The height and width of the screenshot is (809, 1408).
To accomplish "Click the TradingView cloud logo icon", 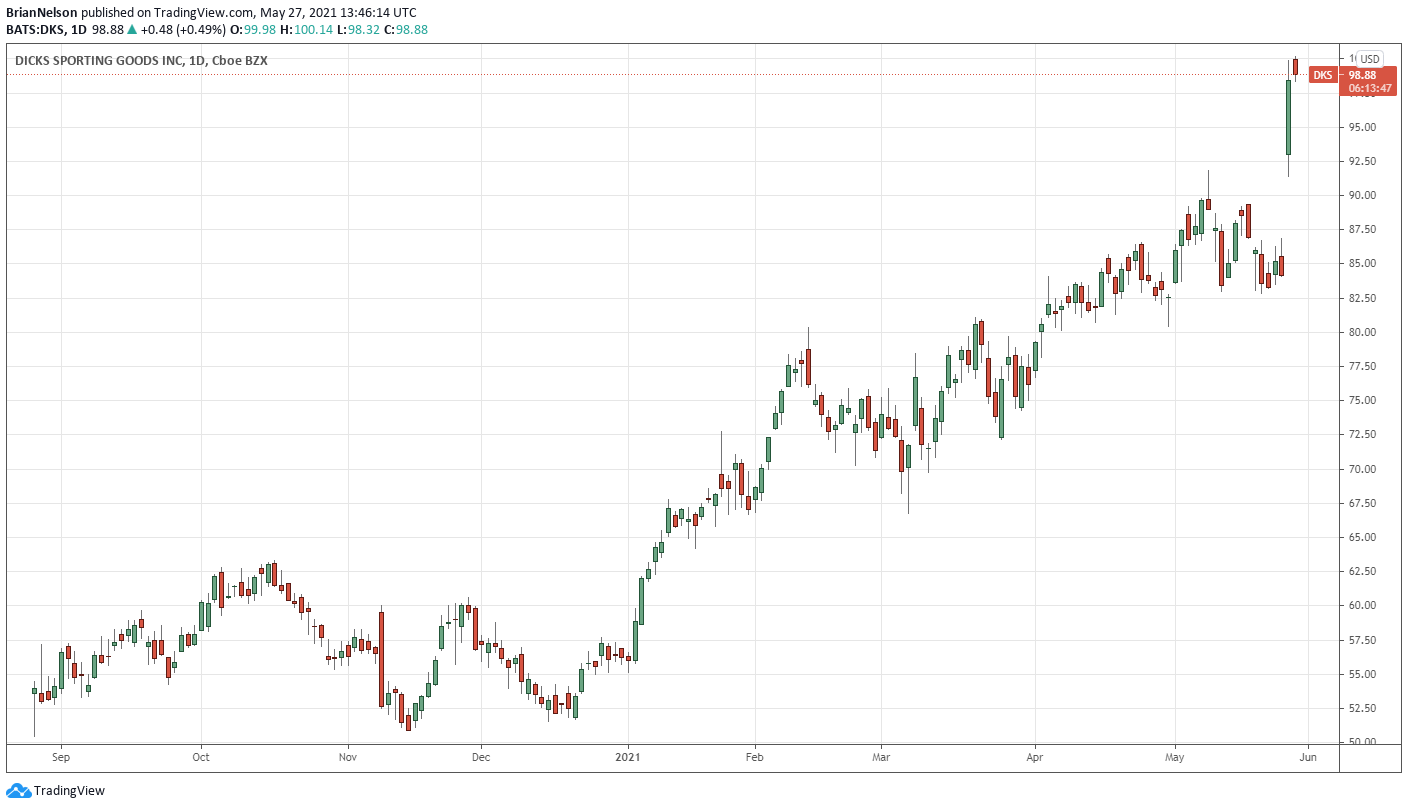I will (x=18, y=791).
